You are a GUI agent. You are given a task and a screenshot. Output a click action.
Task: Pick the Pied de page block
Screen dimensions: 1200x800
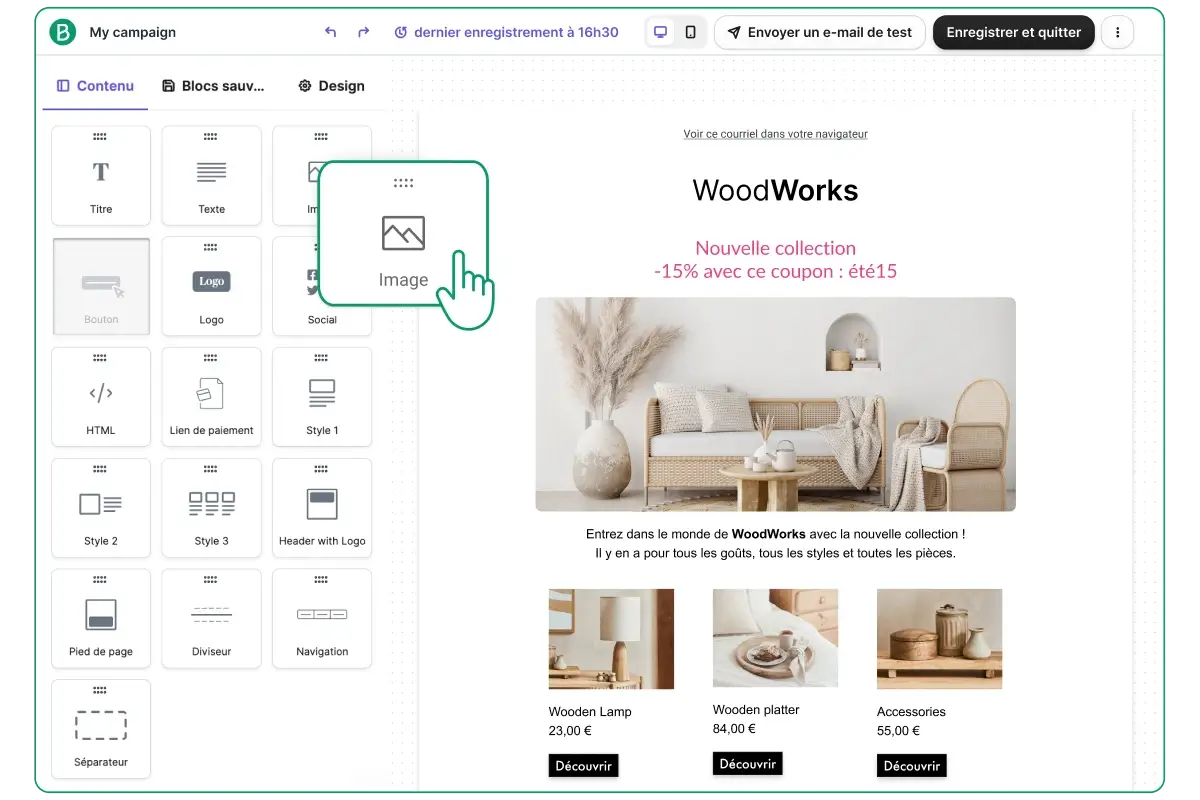100,618
